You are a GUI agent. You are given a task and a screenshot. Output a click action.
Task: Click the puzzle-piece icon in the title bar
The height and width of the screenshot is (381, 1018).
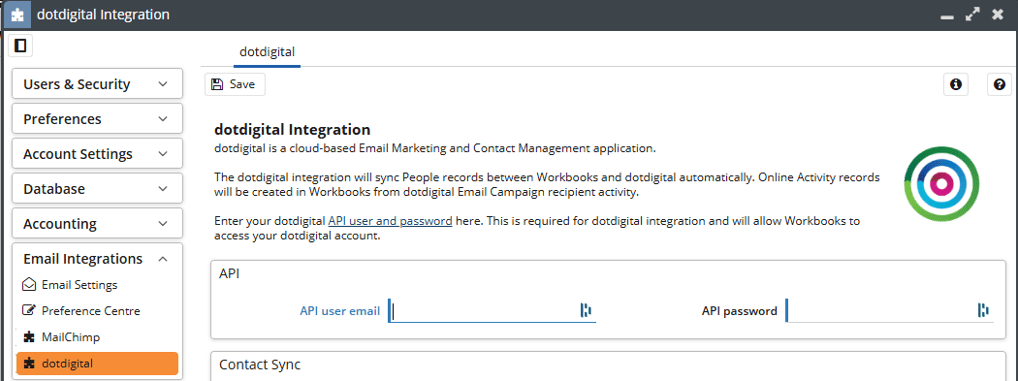pos(18,14)
